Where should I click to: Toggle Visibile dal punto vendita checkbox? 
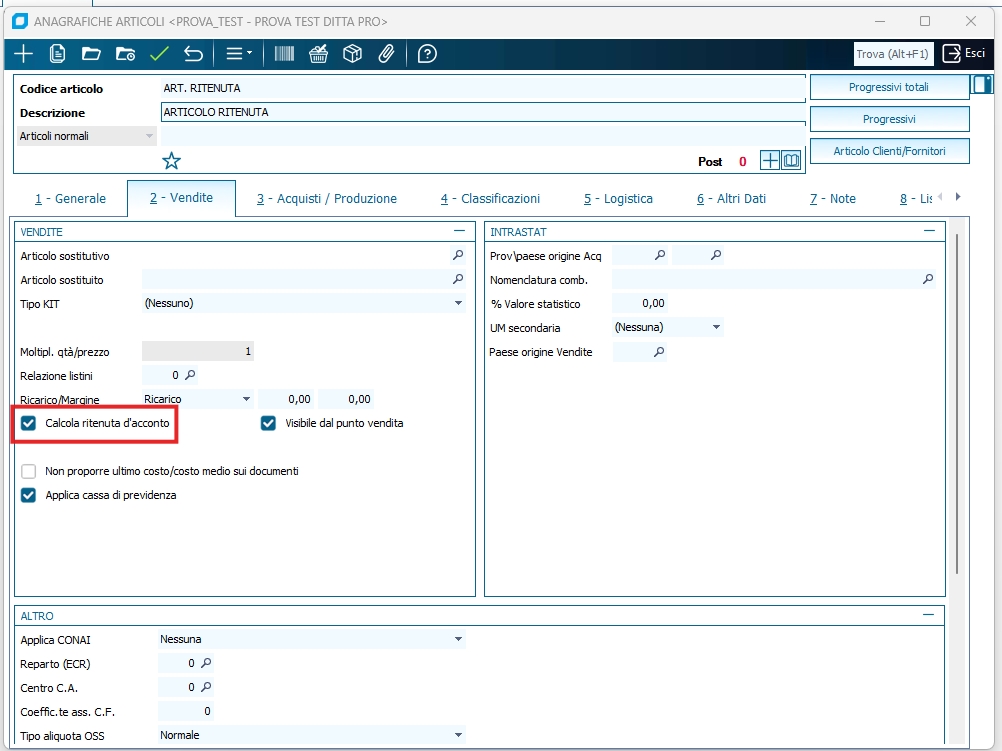(x=268, y=424)
